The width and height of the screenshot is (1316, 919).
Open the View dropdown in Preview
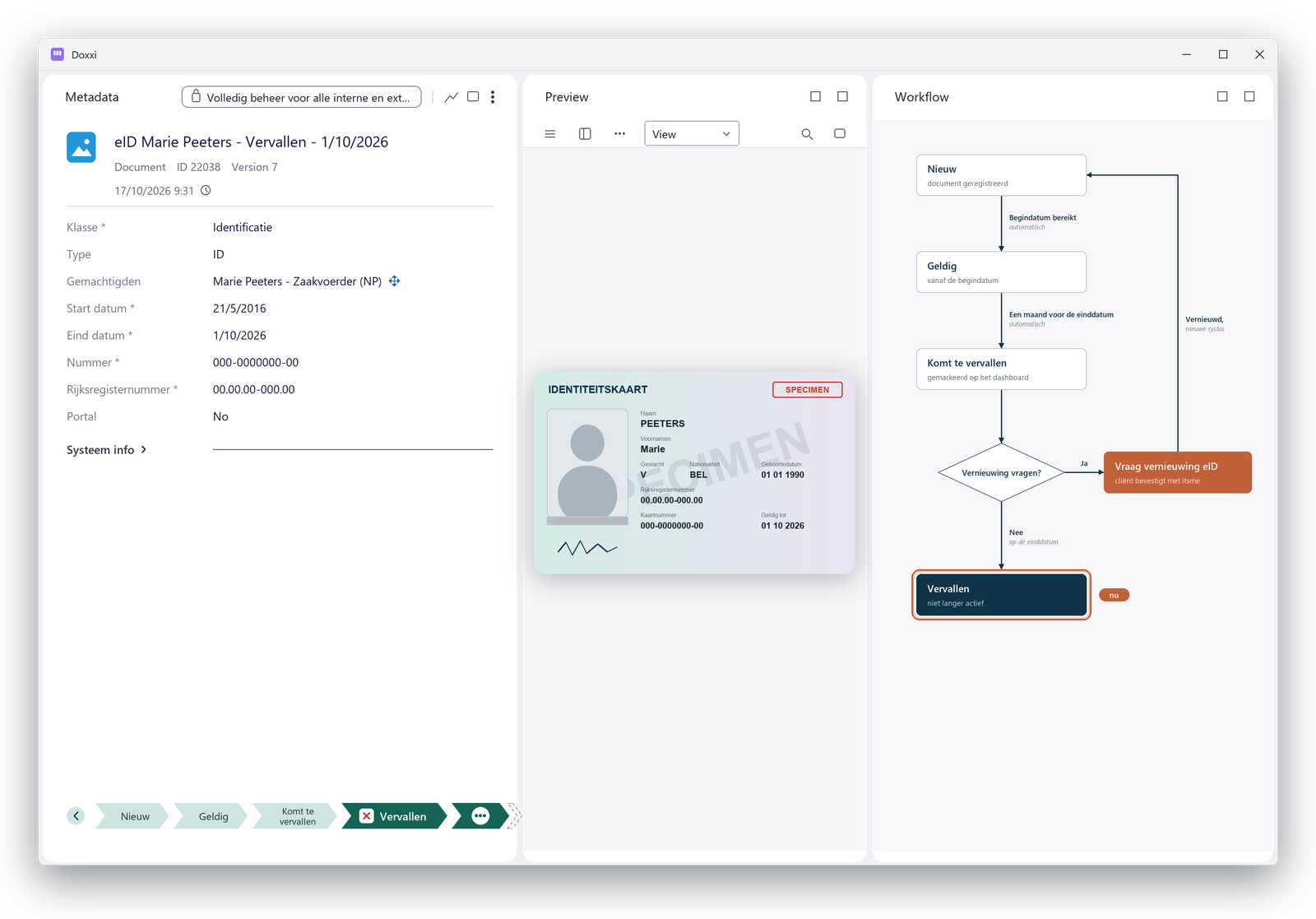pos(692,134)
